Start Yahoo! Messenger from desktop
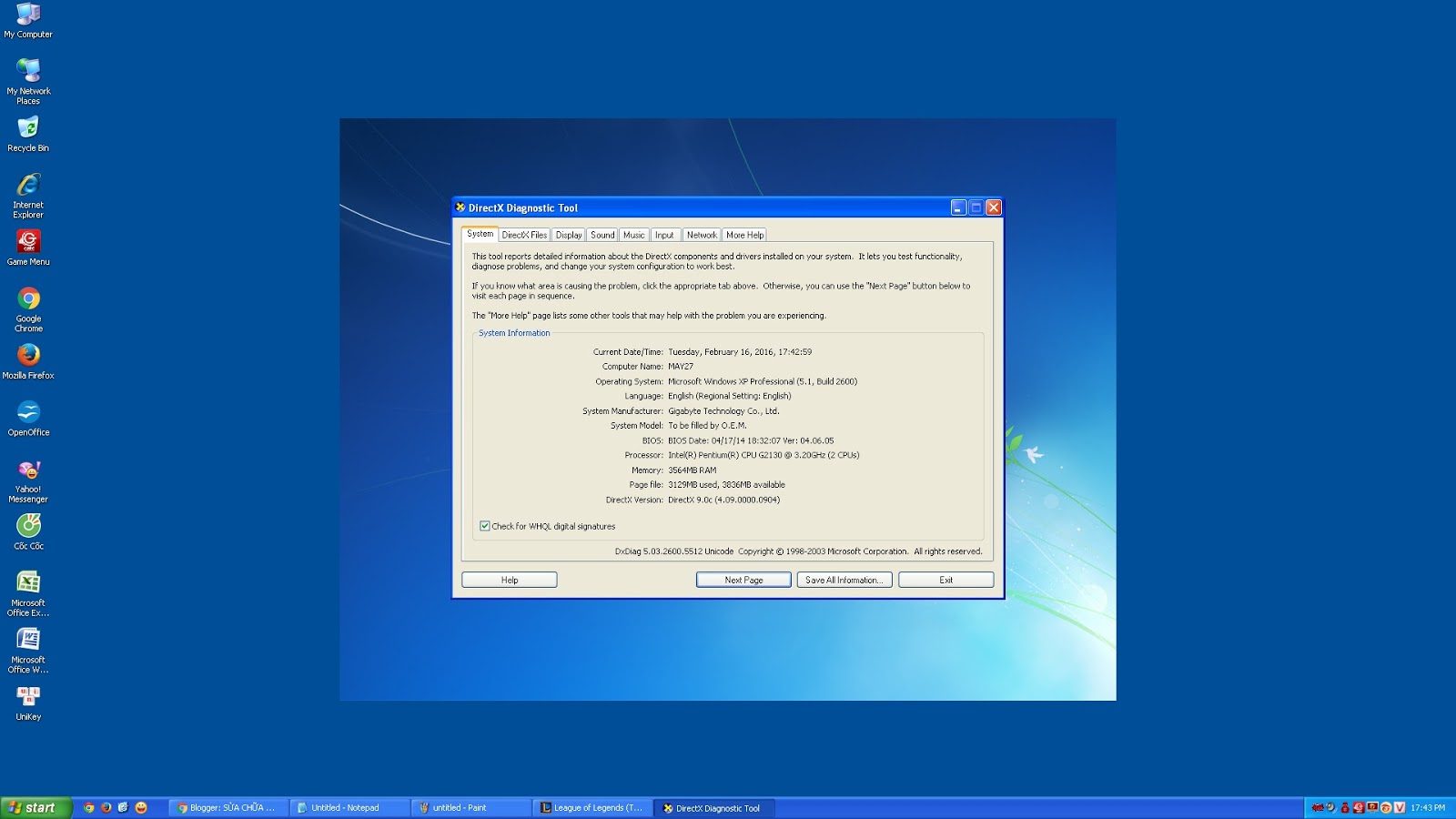This screenshot has height=819, width=1456. coord(28,480)
